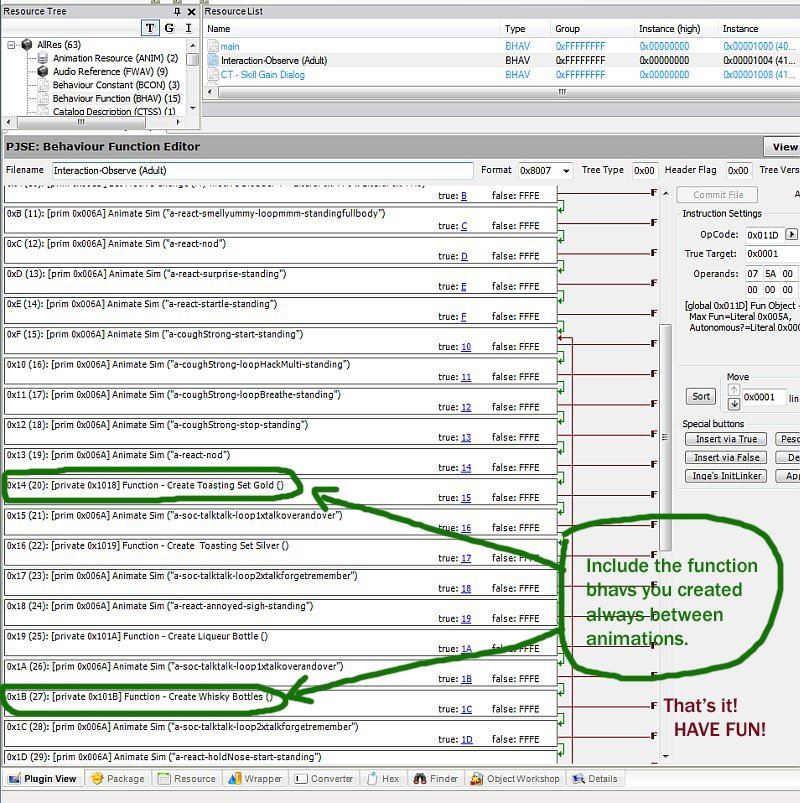Image resolution: width=800 pixels, height=803 pixels.
Task: Toggle the T (type) tree view button
Action: click(150, 28)
